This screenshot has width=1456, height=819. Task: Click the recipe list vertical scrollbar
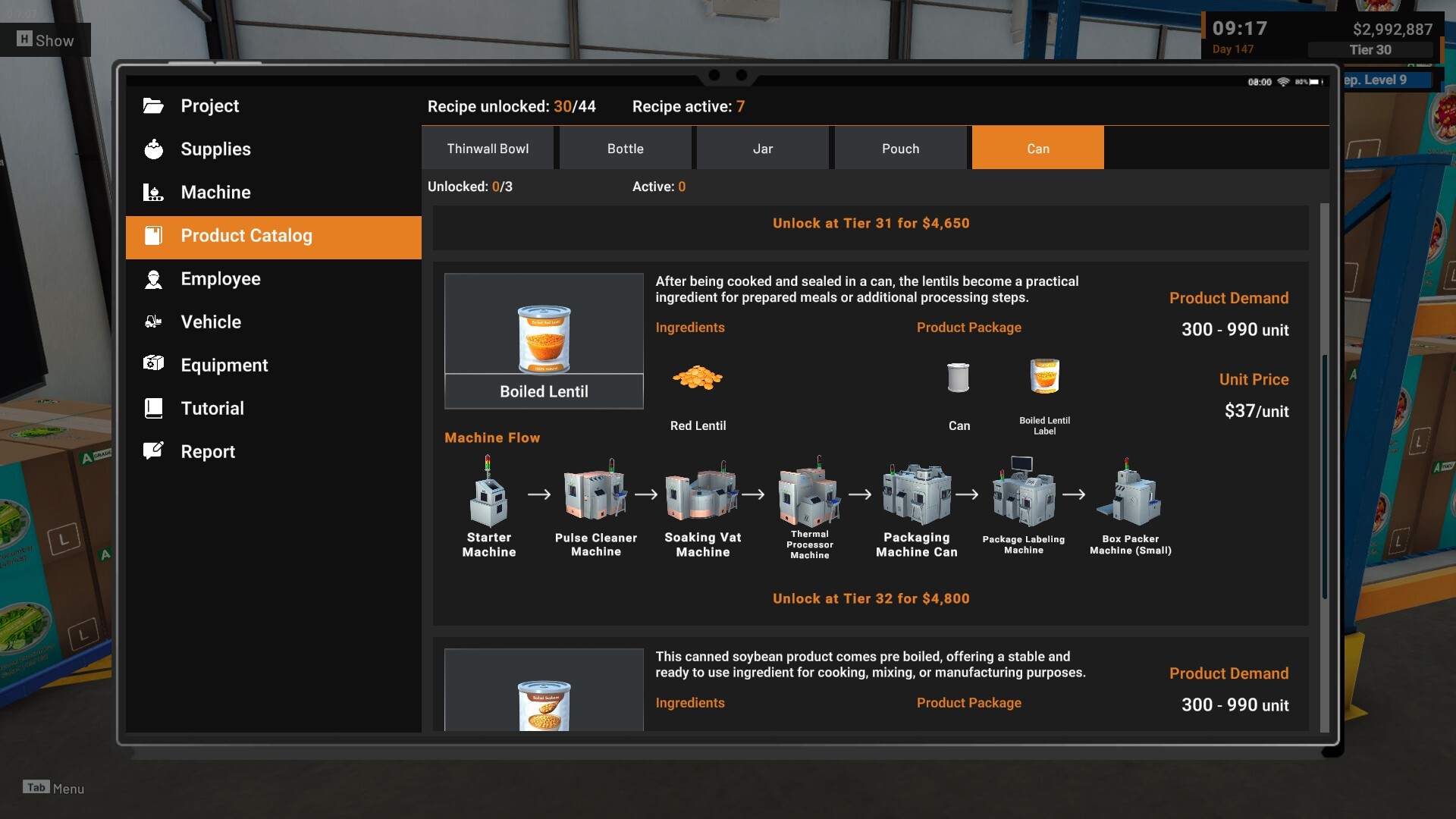[x=1324, y=478]
